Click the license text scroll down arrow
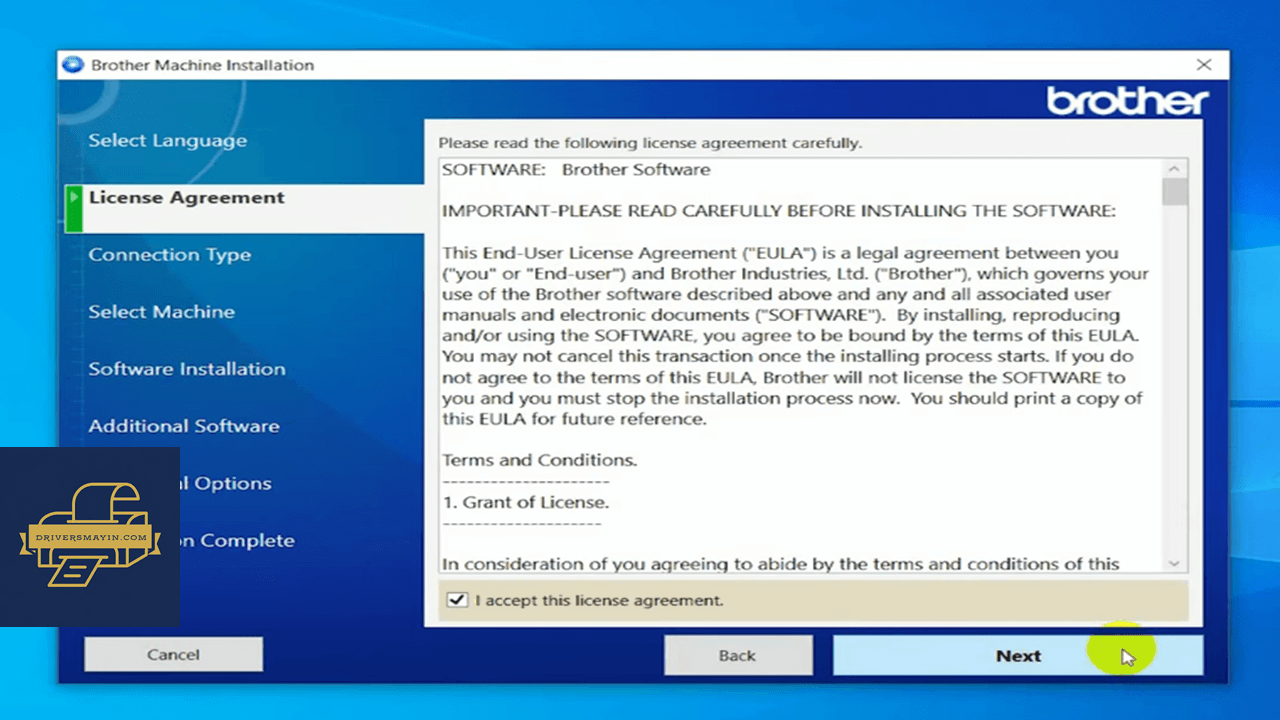 (x=1175, y=564)
